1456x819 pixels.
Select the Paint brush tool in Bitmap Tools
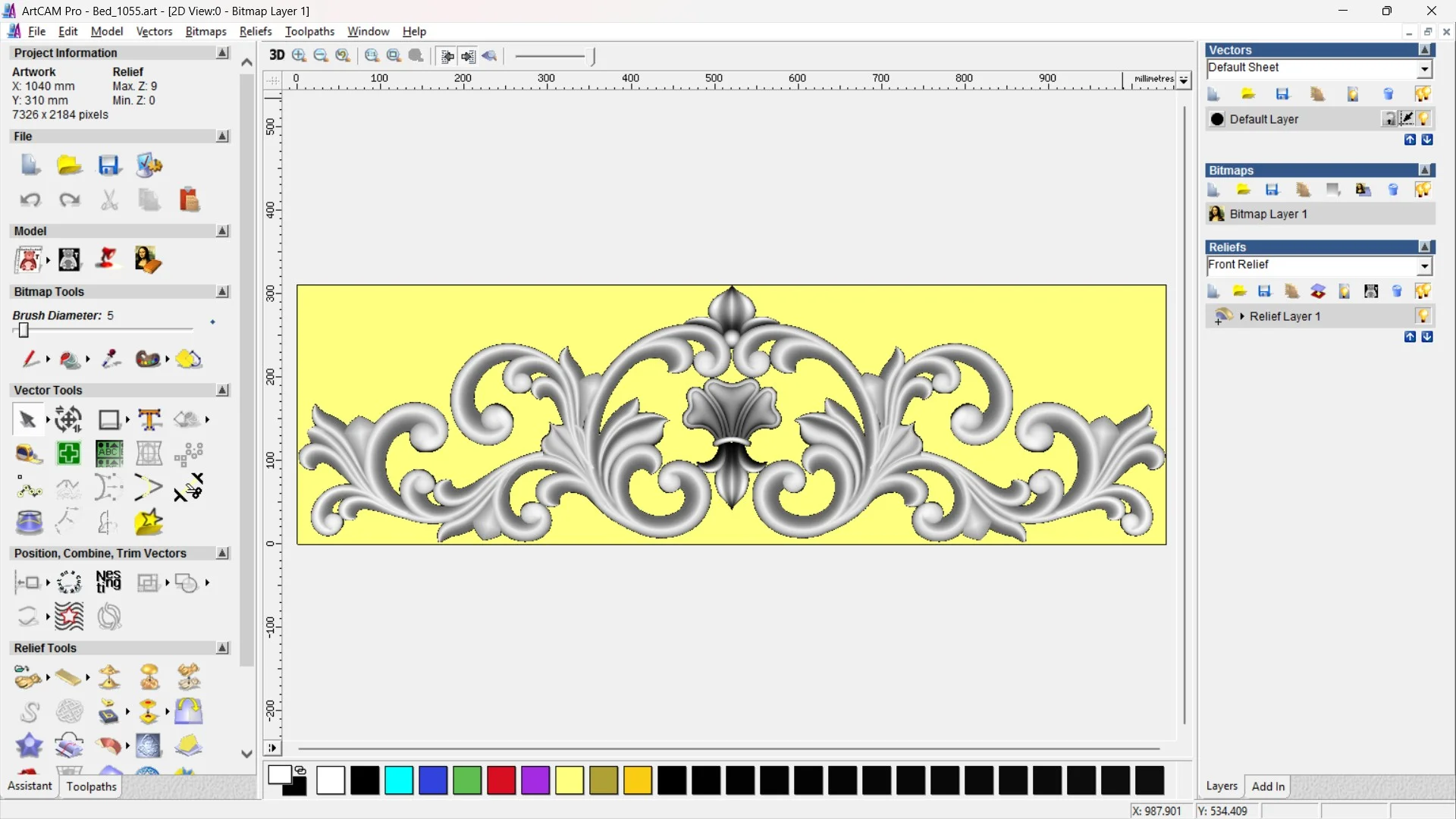pos(30,359)
